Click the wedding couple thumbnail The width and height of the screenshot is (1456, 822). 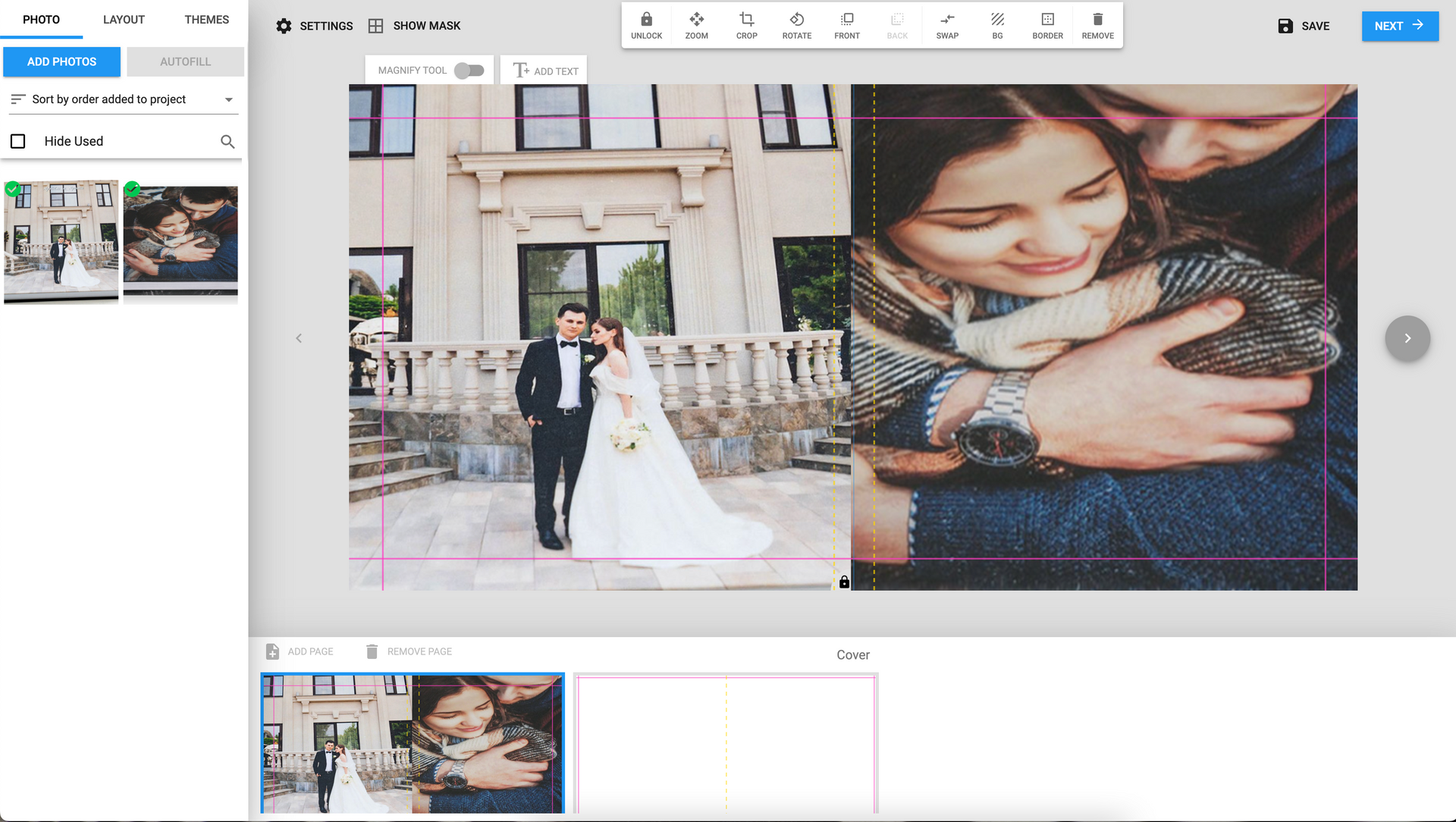coord(61,238)
